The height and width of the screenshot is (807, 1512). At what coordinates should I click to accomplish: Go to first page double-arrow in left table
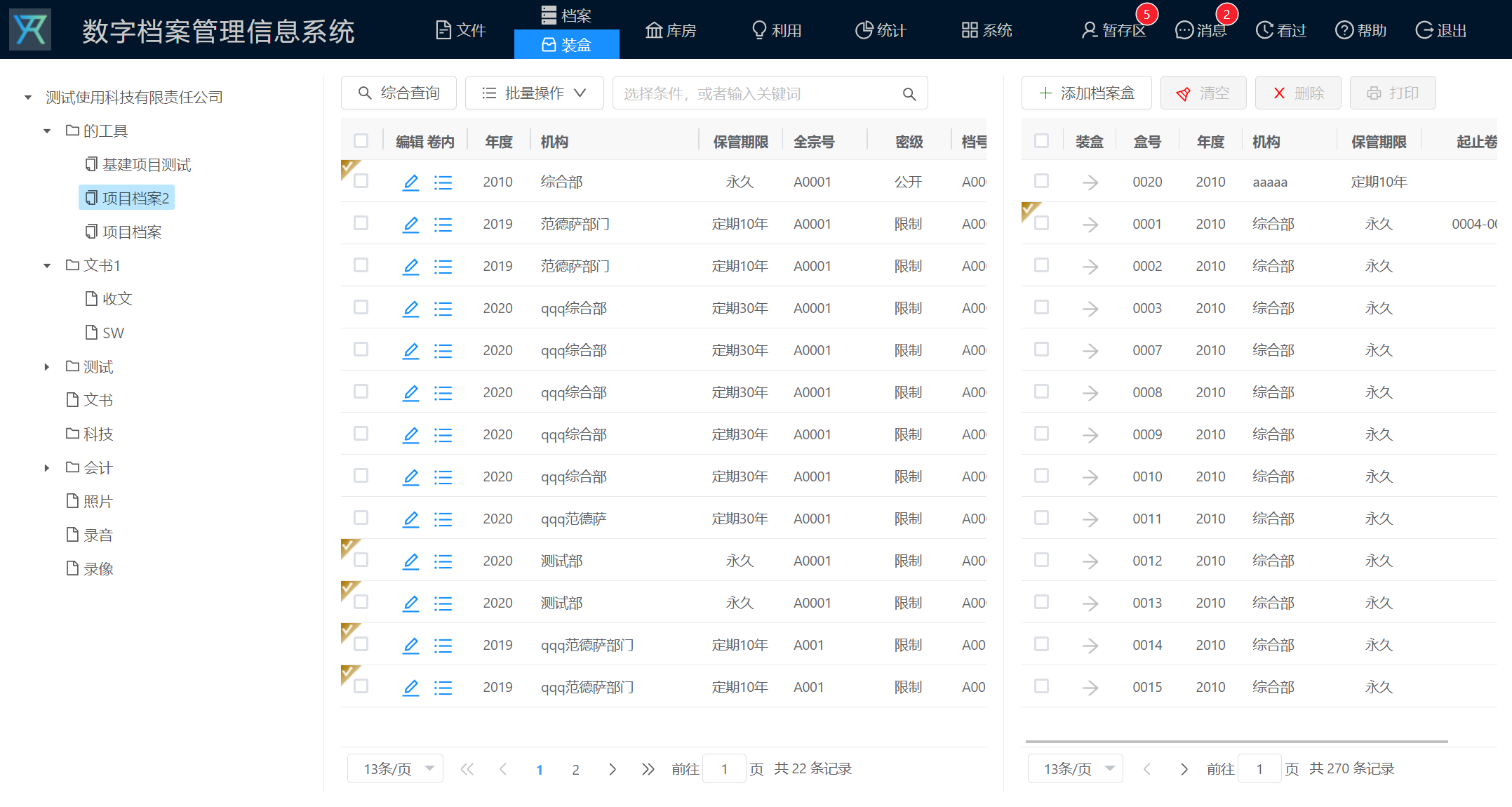click(467, 769)
